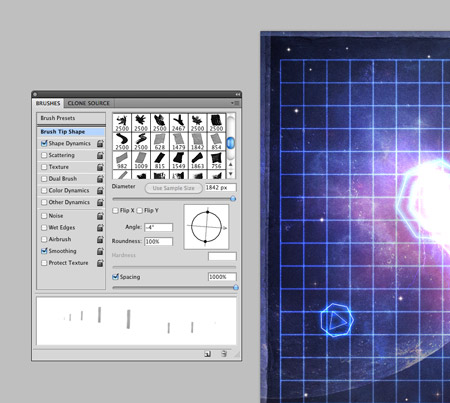The height and width of the screenshot is (403, 450).
Task: Turn on the Texture checkbox
Action: pyautogui.click(x=44, y=167)
